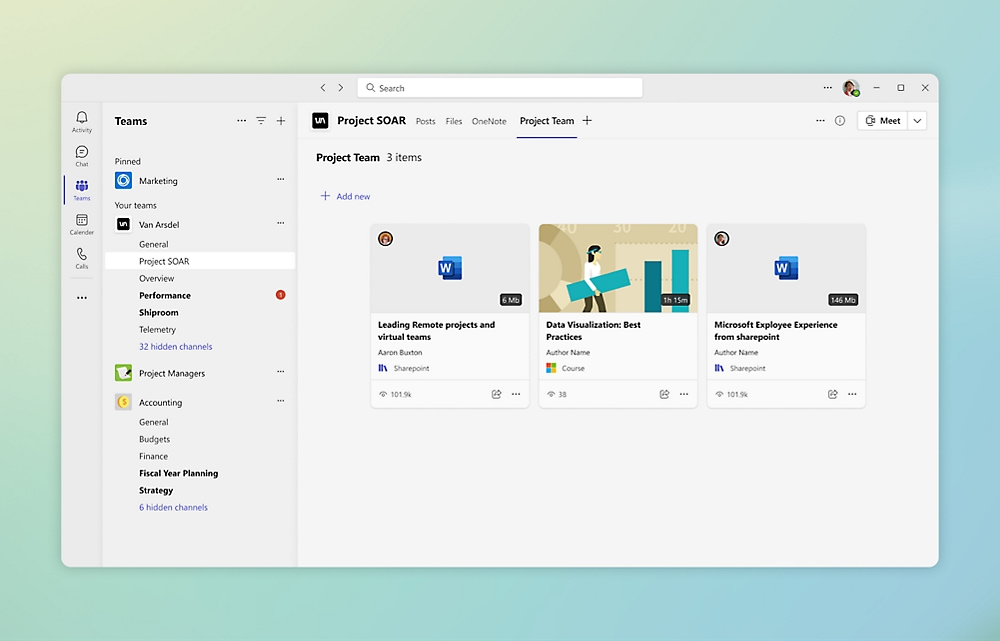The height and width of the screenshot is (641, 1000).
Task: Click plus icon to join or create team
Action: (281, 121)
